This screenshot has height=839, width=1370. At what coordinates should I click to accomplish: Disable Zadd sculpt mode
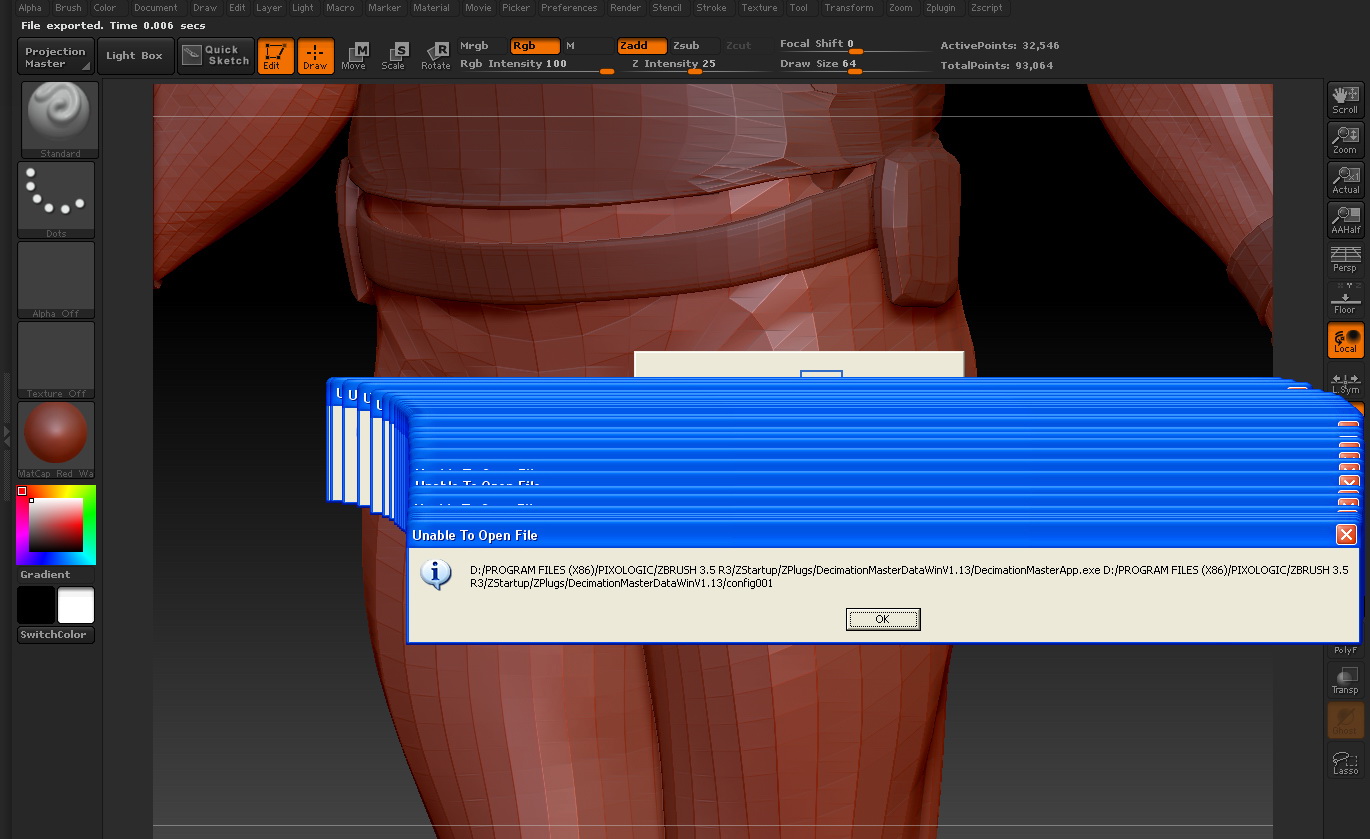640,46
